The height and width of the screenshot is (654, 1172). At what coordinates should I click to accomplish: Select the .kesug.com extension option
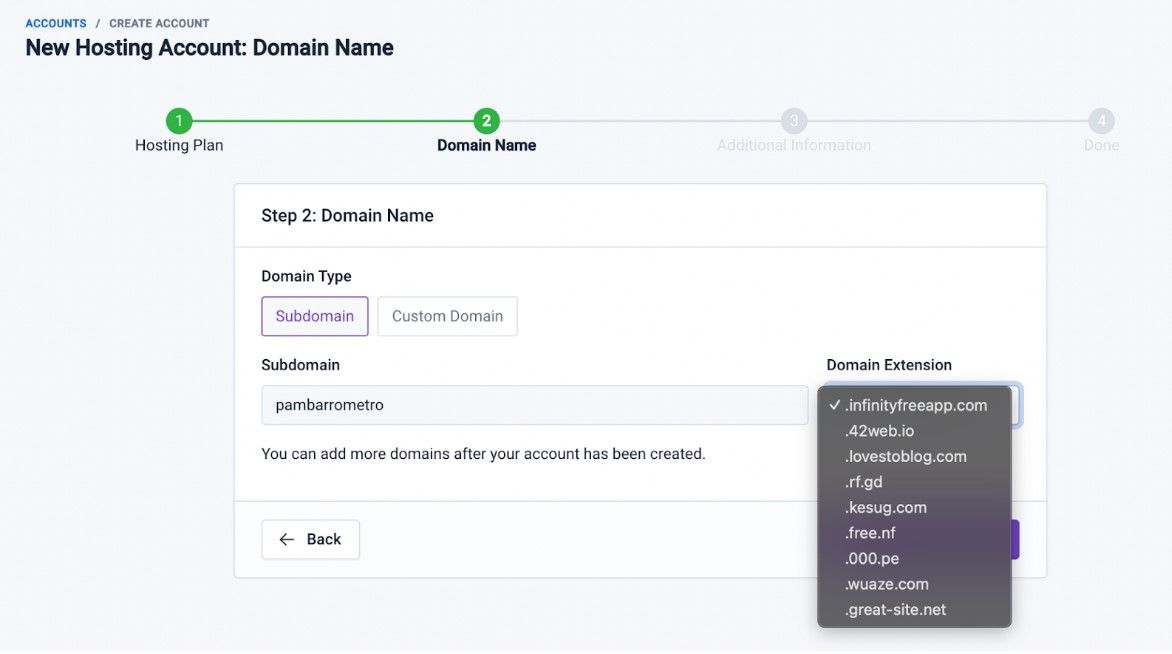pos(886,507)
